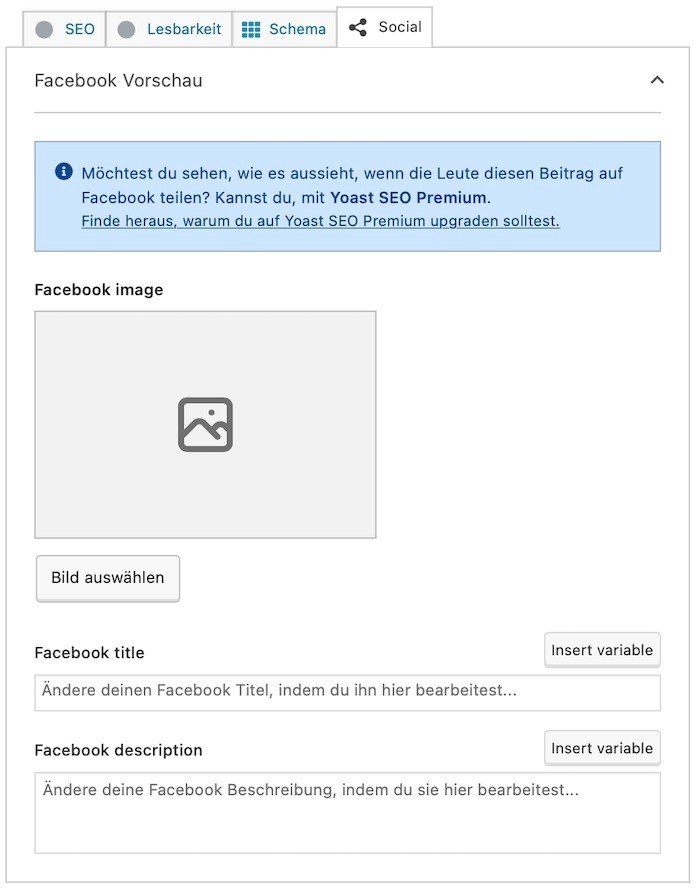Select the Social tab
The image size is (700, 892).
point(385,27)
